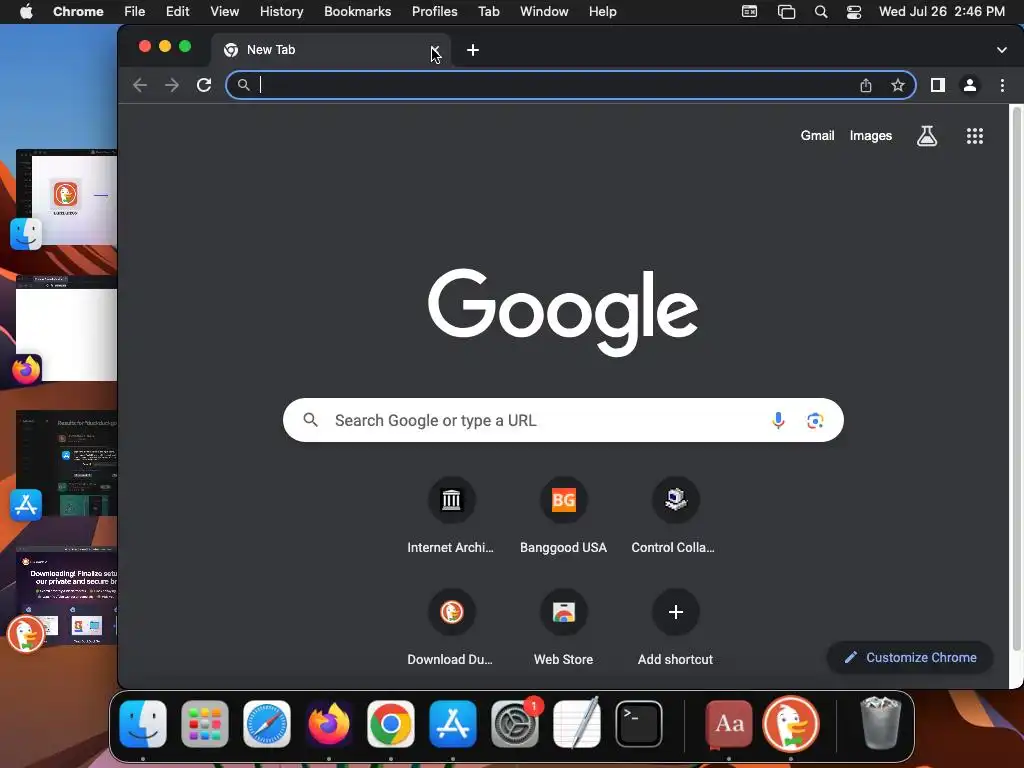Open Chrome's three-dot menu
The width and height of the screenshot is (1024, 768).
point(1002,85)
